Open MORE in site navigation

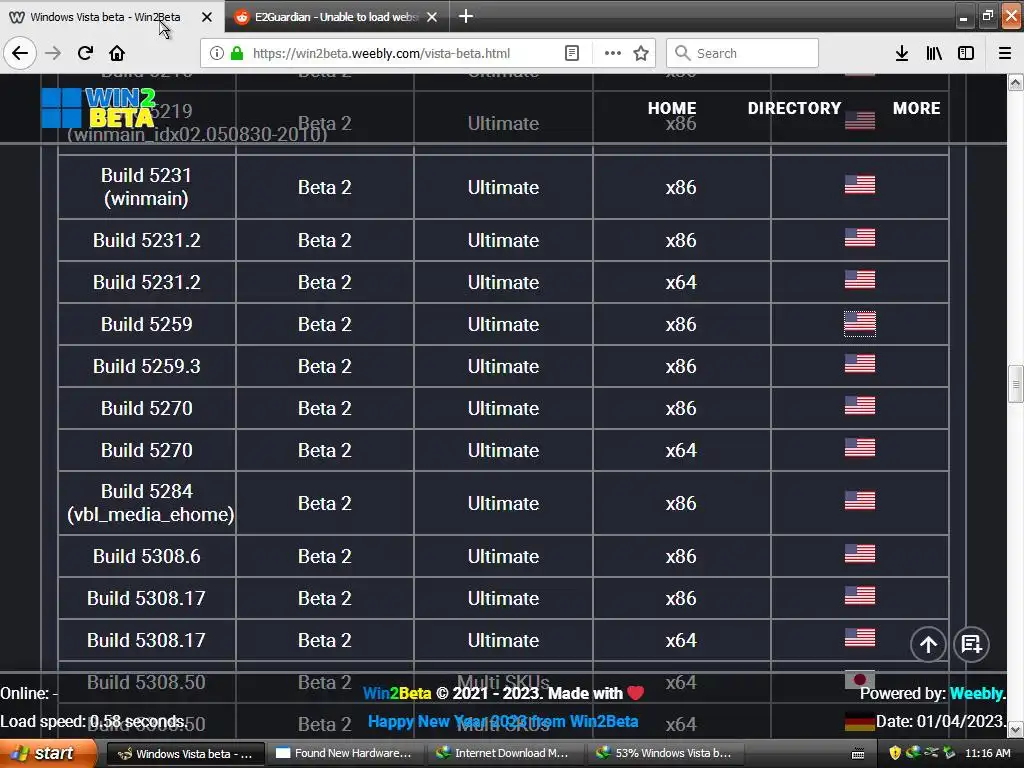[x=916, y=108]
